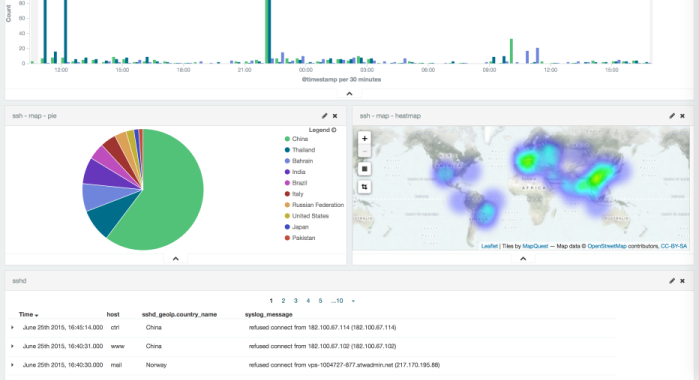Click message from vps-1004727-877.atwadmin.net
The height and width of the screenshot is (380, 699).
click(344, 365)
